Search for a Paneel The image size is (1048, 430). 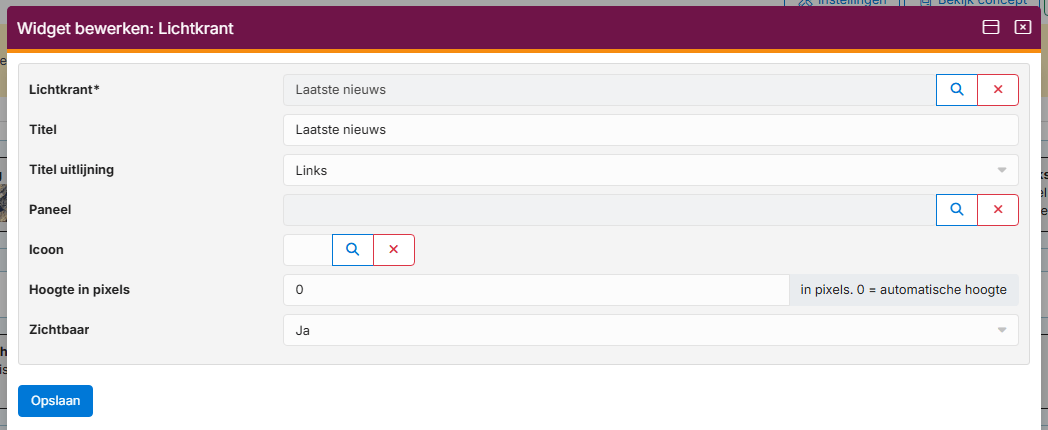click(x=956, y=210)
